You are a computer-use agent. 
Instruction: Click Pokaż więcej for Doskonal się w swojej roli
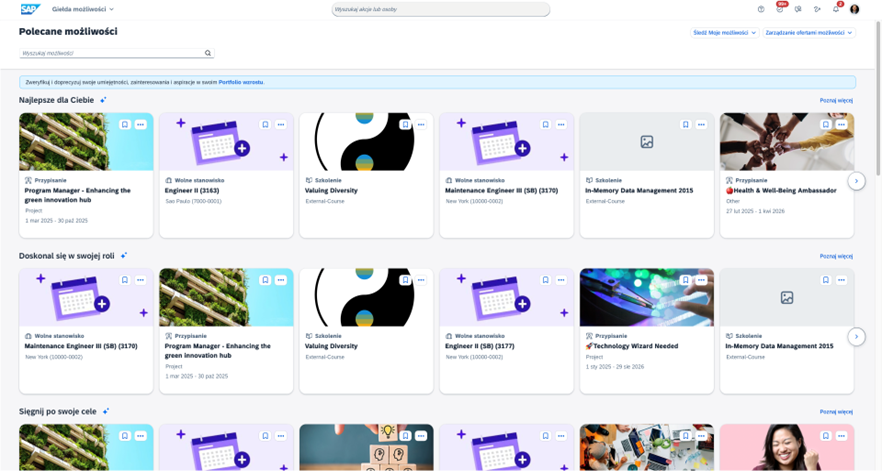(x=836, y=256)
